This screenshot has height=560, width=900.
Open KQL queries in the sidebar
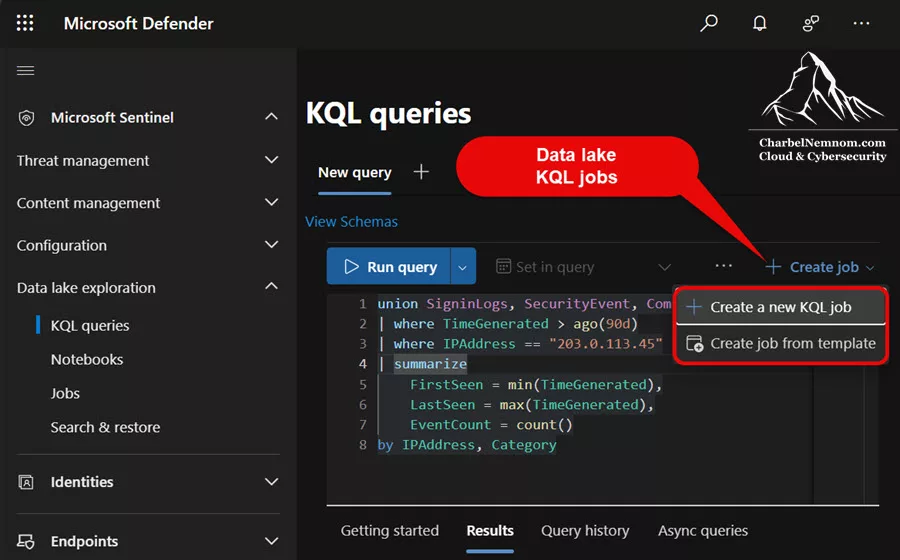pyautogui.click(x=90, y=325)
